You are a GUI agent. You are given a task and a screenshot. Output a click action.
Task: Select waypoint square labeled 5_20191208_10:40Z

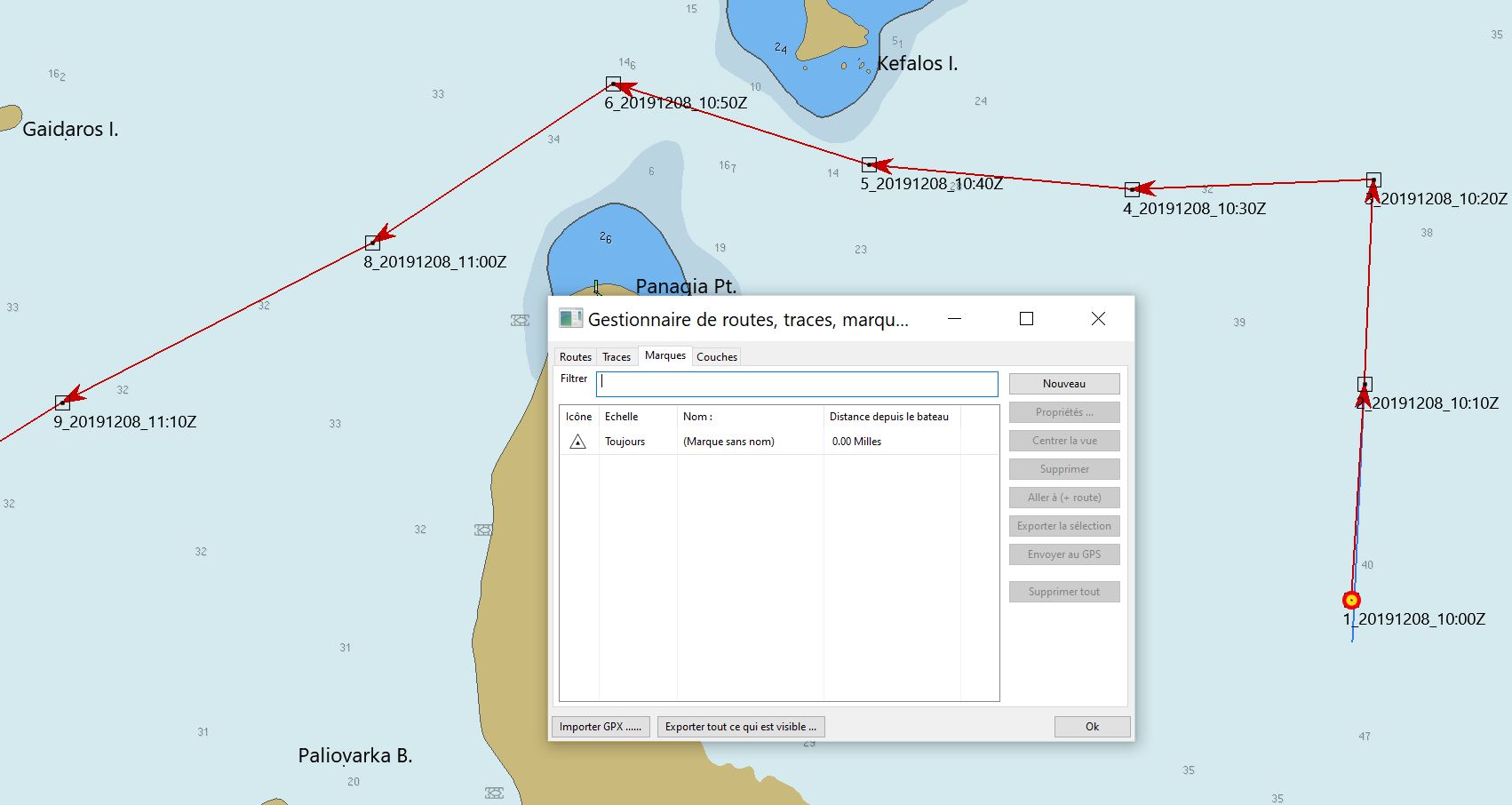869,164
